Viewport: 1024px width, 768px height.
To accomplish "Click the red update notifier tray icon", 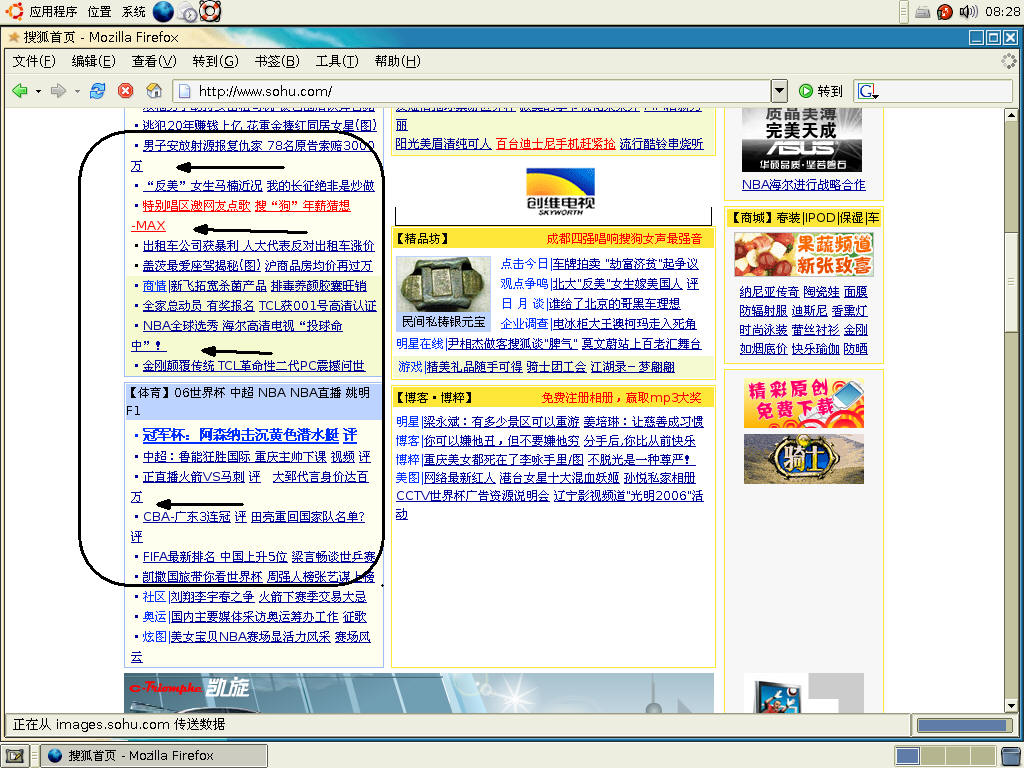I will tap(944, 12).
